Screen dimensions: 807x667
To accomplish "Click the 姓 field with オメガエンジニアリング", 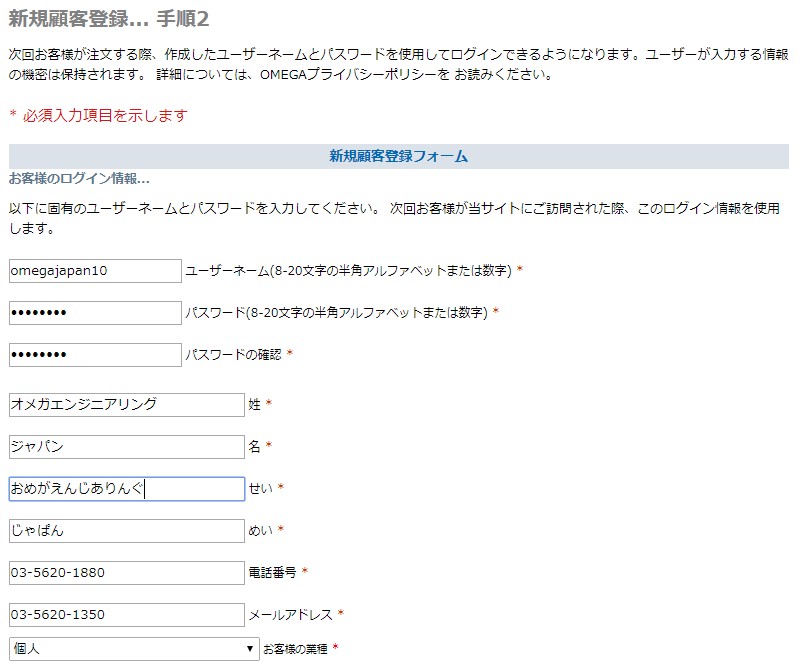I will [x=127, y=405].
